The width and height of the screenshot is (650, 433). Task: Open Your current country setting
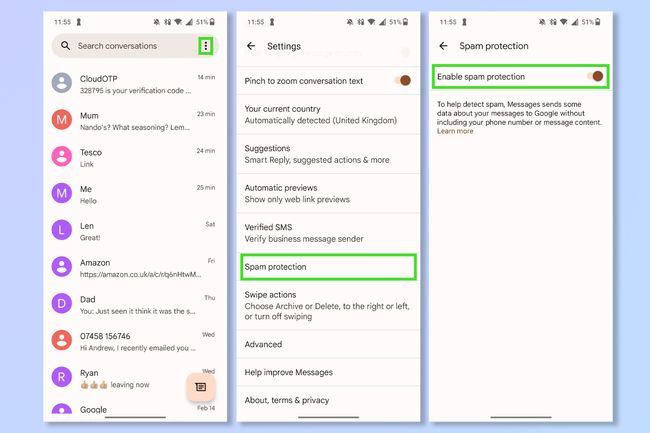[x=328, y=115]
